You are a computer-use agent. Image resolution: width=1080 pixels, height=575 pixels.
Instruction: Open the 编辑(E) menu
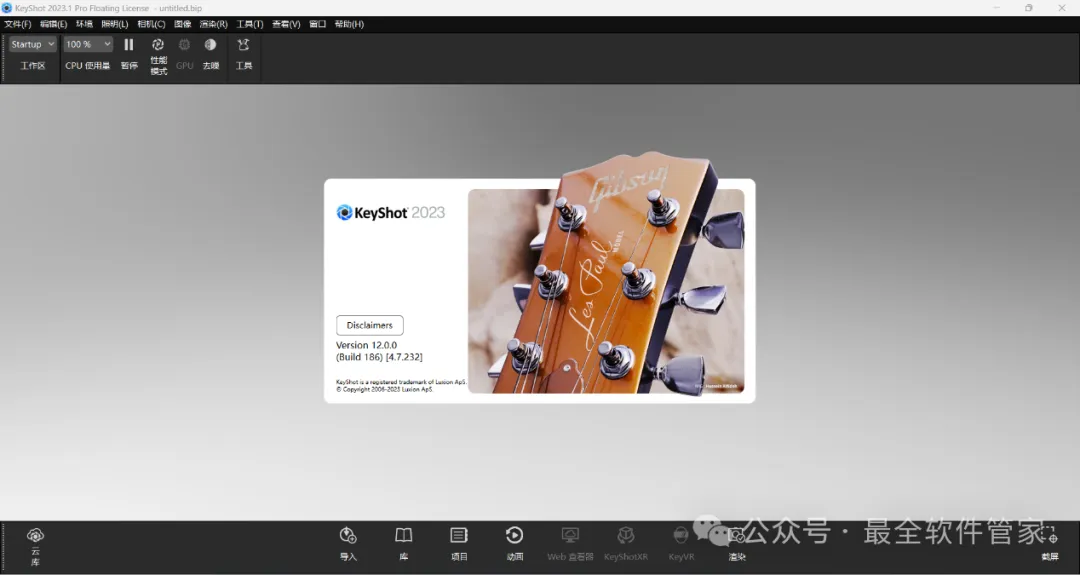(x=54, y=24)
